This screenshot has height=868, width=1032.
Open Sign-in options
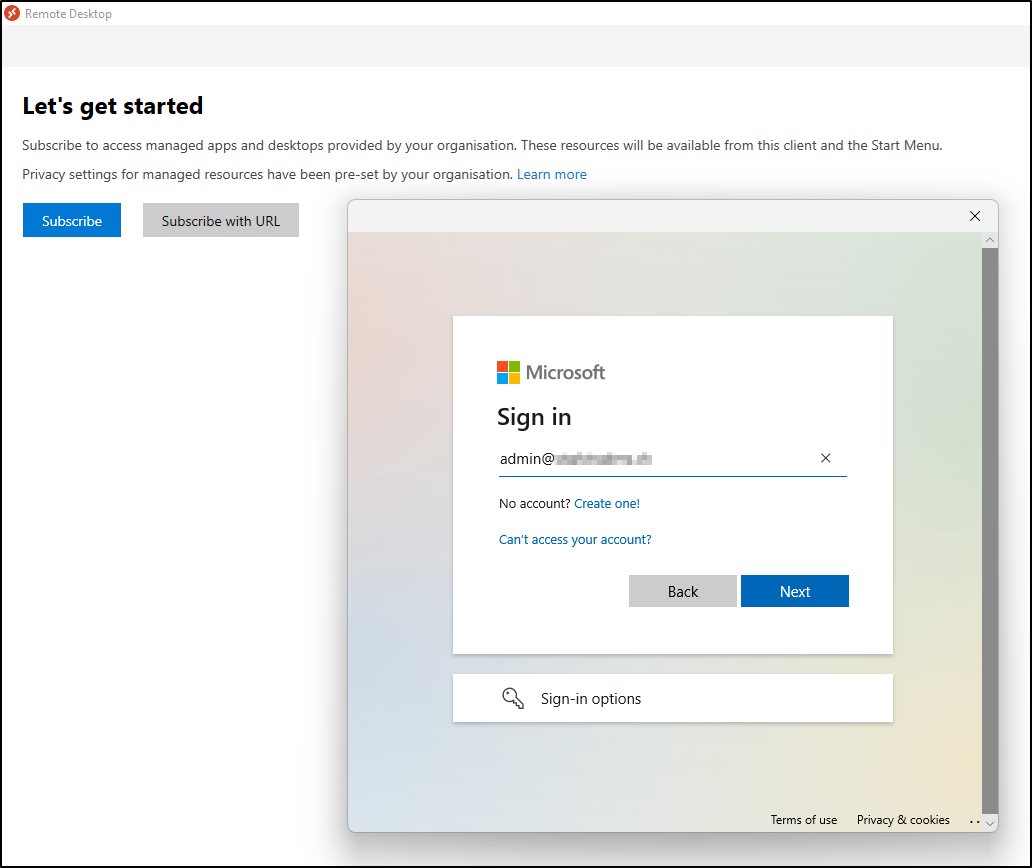673,698
